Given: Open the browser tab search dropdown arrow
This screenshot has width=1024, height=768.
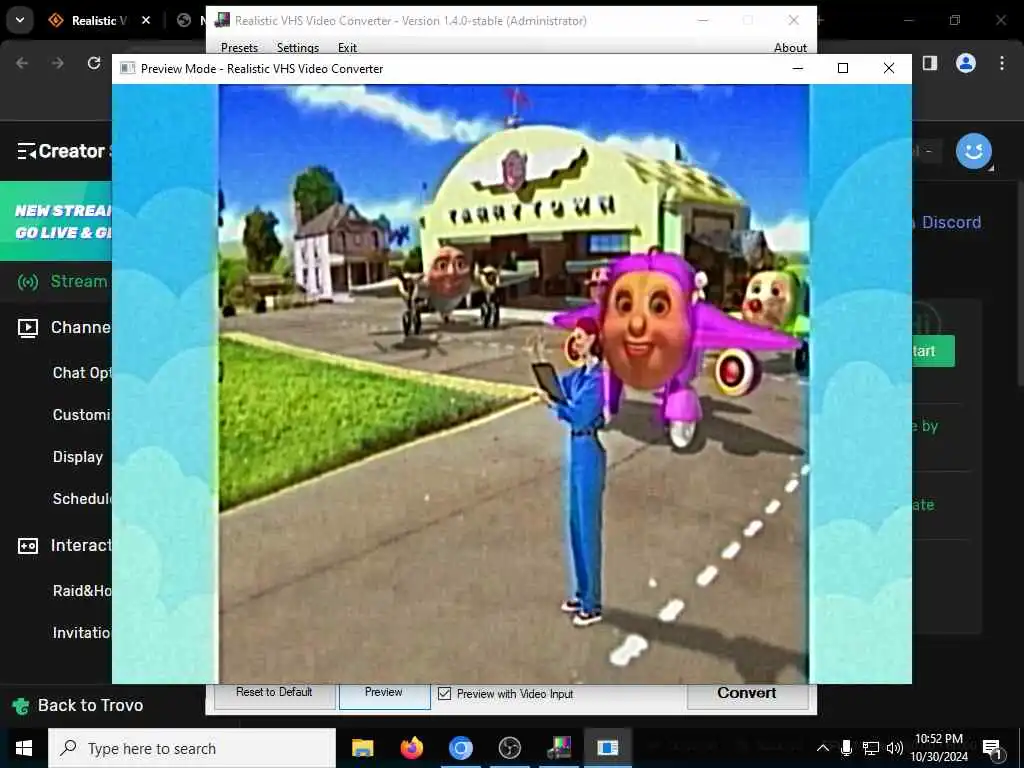Looking at the screenshot, I should click(20, 20).
